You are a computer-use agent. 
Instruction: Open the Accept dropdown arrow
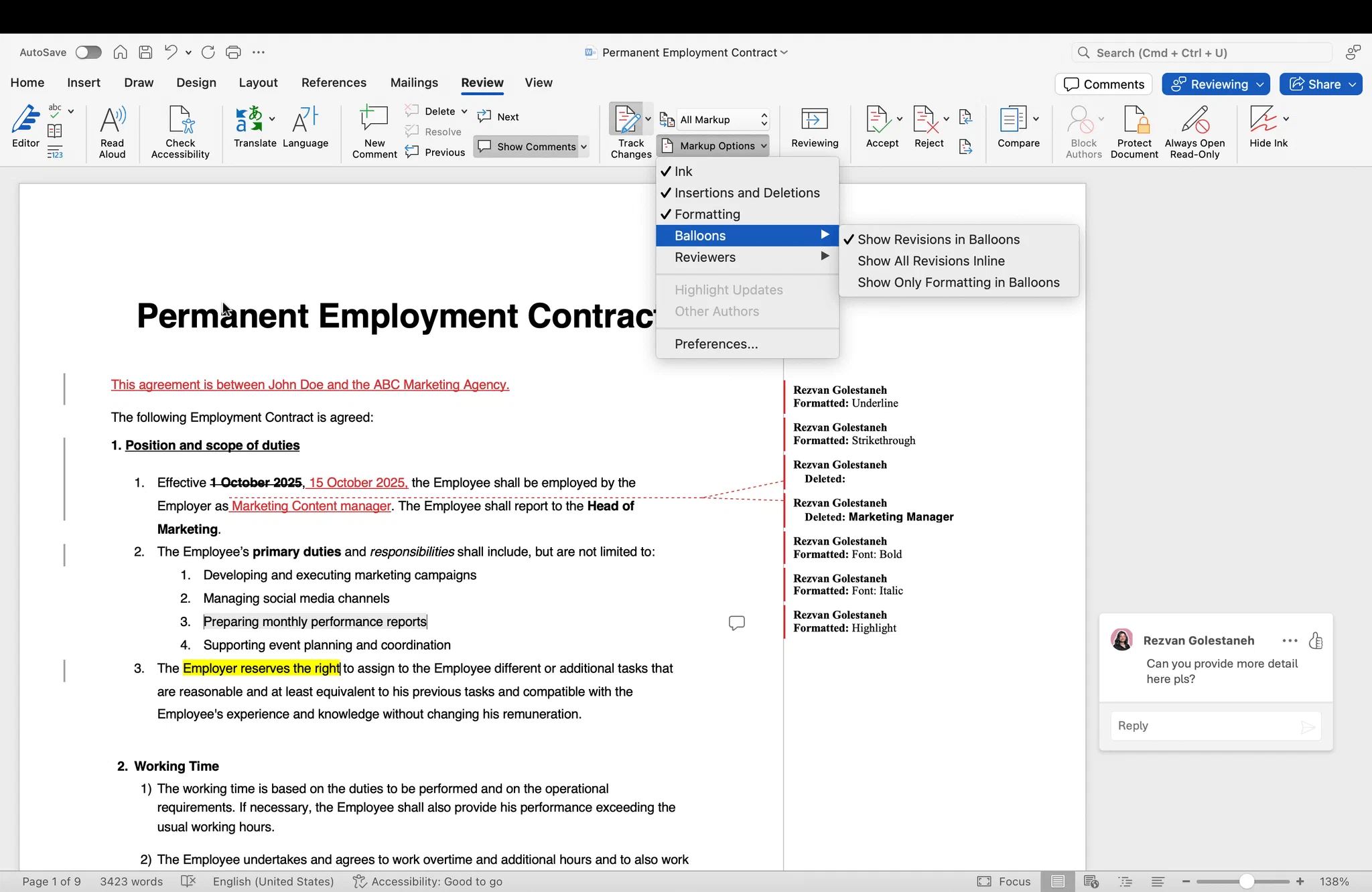pos(900,119)
